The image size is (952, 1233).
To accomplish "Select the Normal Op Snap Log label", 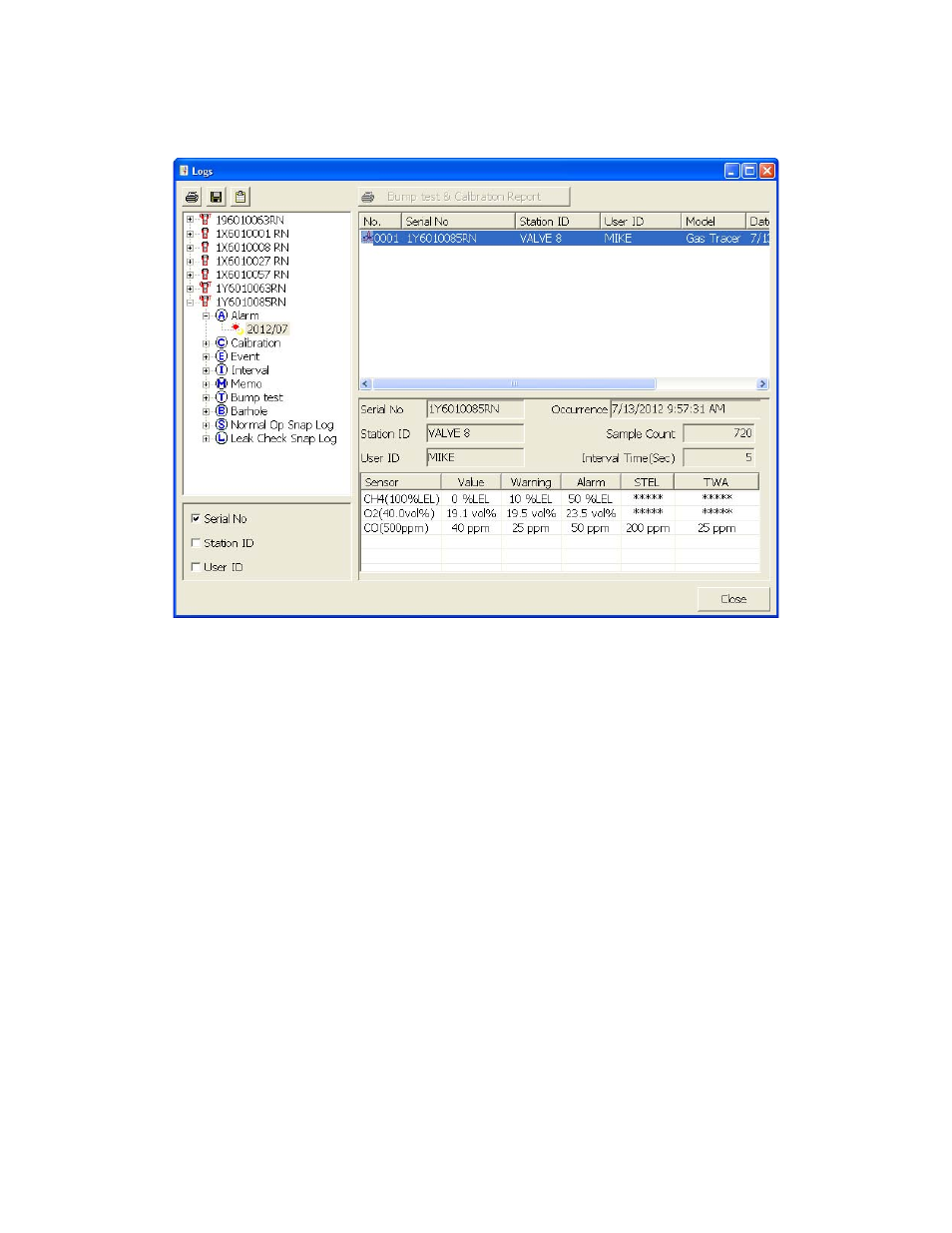I will point(282,424).
